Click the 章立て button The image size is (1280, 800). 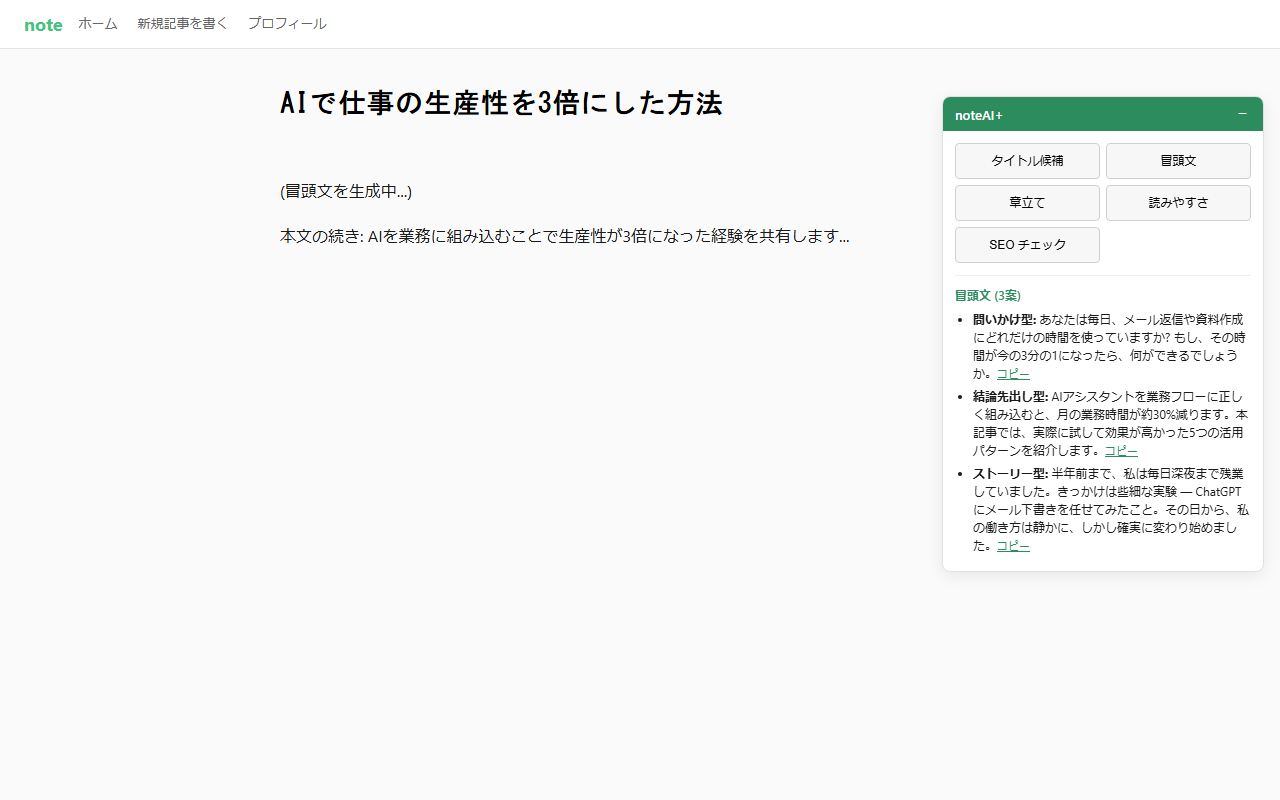click(1027, 203)
